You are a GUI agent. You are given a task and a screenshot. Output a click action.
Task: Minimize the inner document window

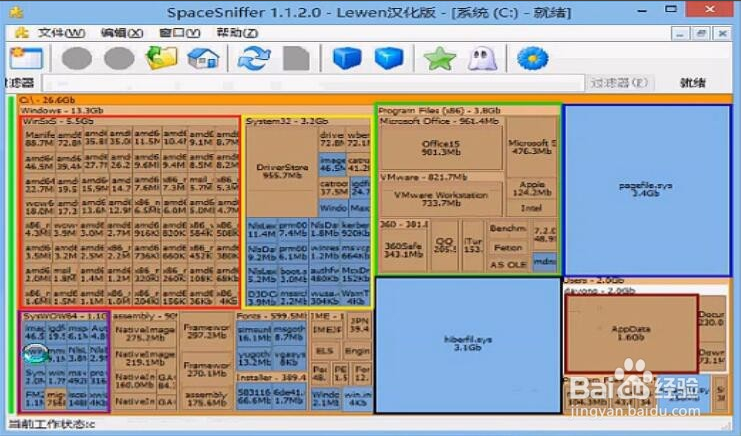click(x=680, y=34)
